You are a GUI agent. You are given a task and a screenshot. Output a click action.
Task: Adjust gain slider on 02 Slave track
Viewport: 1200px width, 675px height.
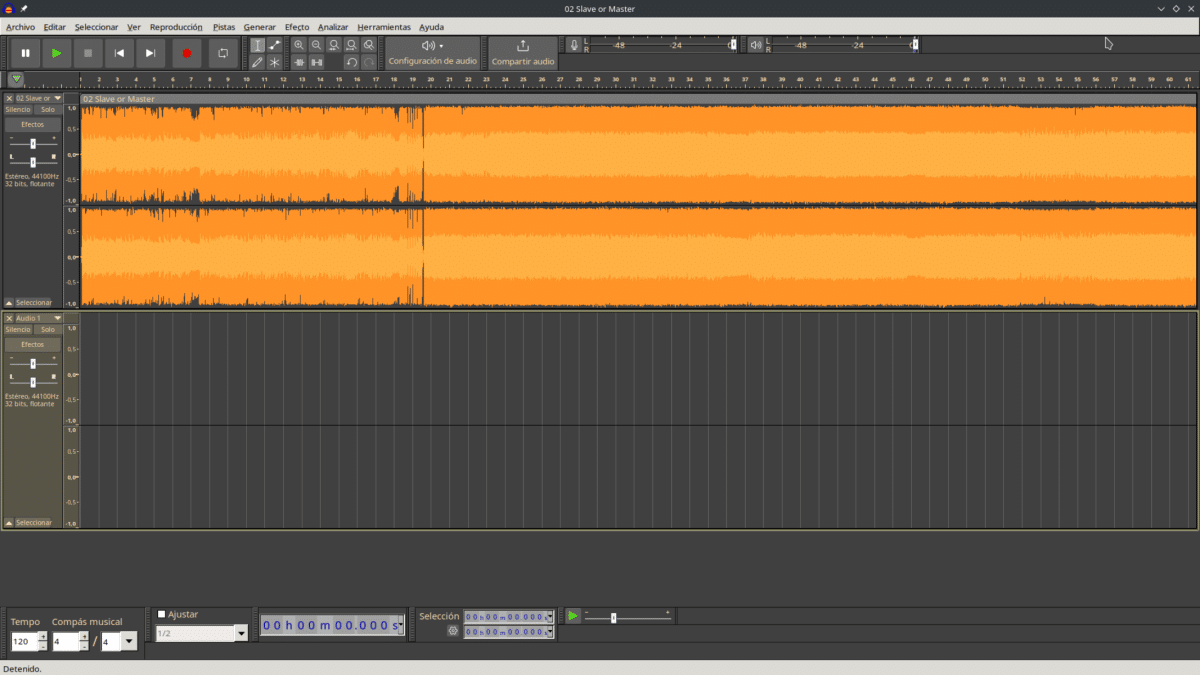click(x=33, y=143)
